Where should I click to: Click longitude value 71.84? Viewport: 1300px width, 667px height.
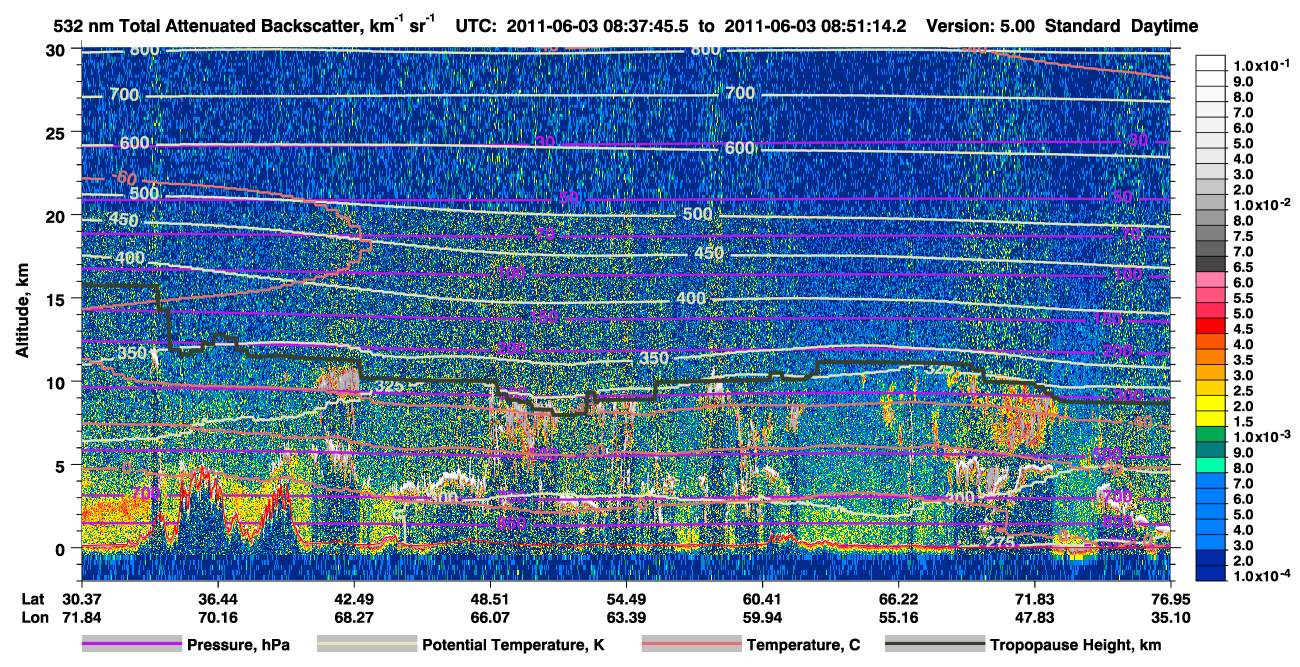click(81, 616)
